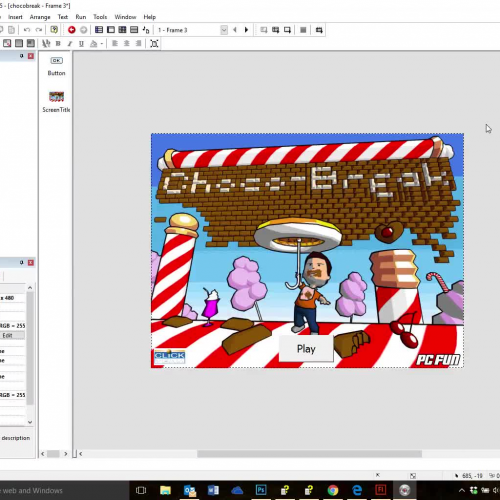Expand hidden system tray icons chevron
The width and height of the screenshot is (500, 500).
(462, 490)
